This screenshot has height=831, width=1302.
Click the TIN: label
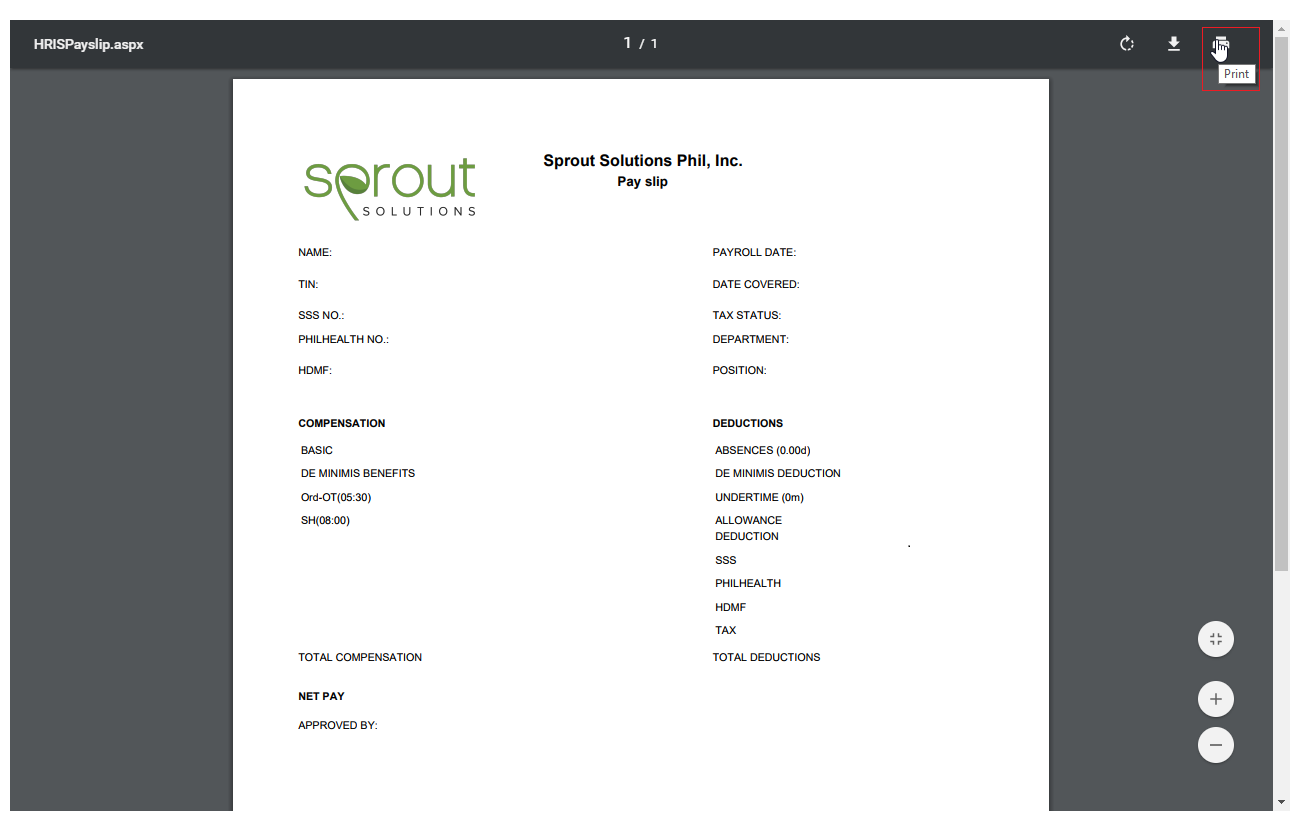coord(308,285)
